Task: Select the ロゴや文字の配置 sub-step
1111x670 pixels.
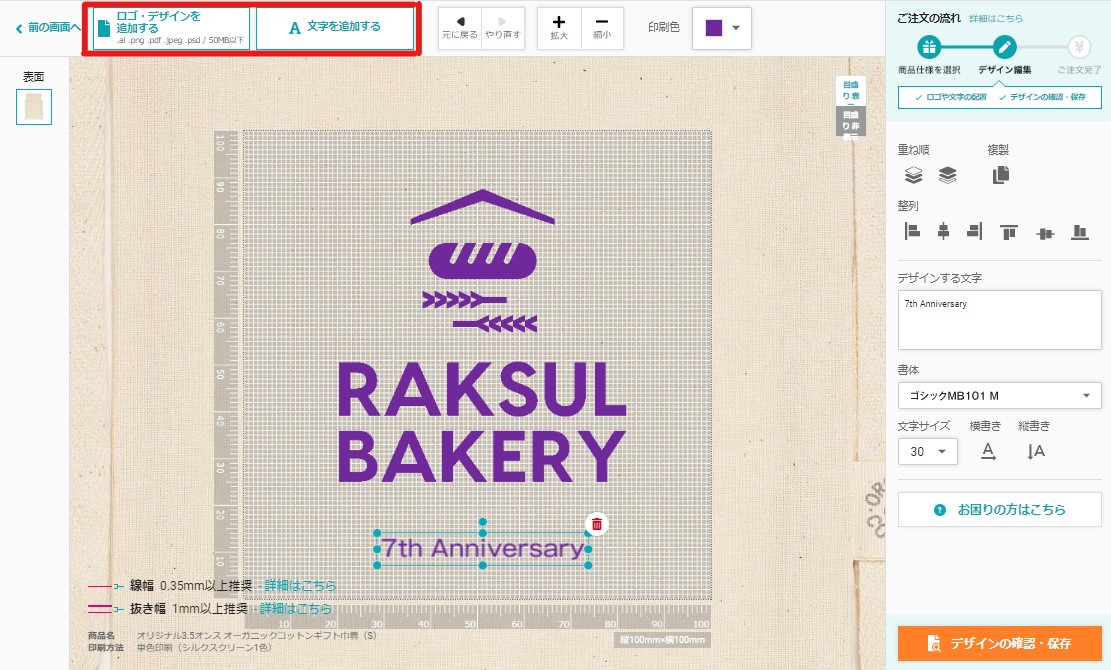Action: point(950,97)
